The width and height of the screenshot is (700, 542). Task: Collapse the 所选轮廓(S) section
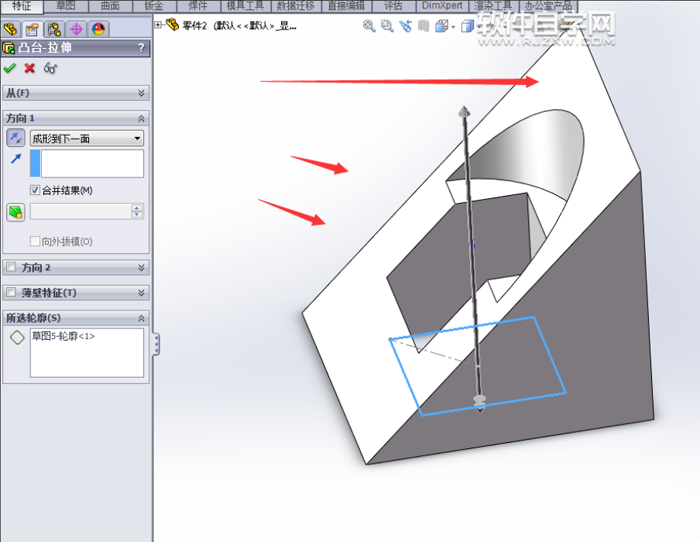click(141, 318)
